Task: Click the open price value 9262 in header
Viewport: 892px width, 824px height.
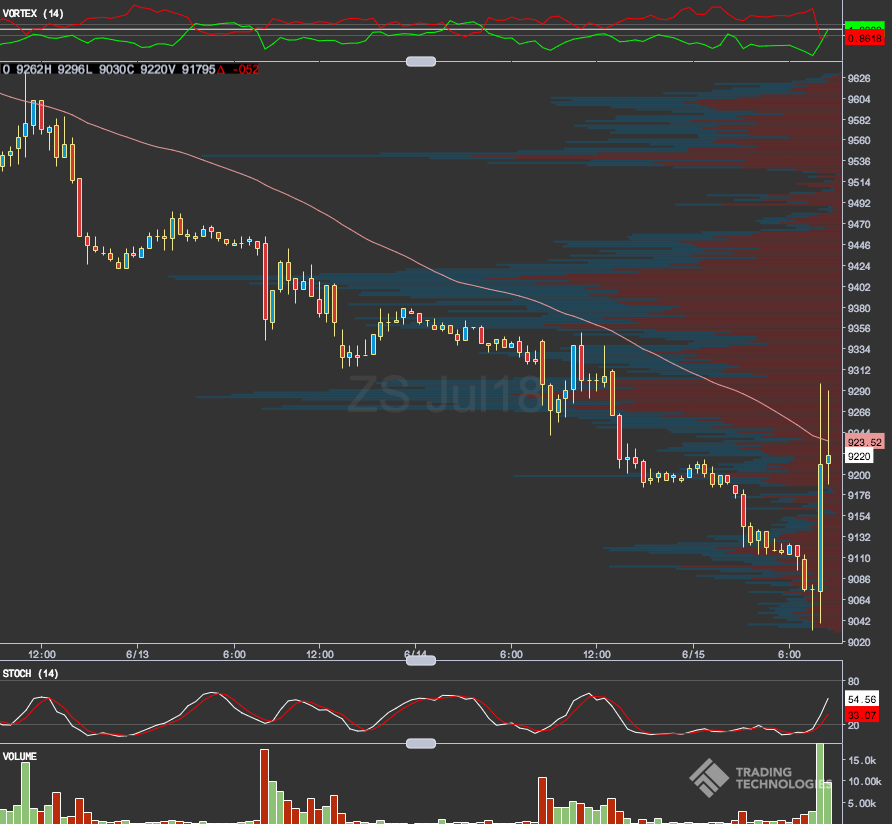Action: 29,69
